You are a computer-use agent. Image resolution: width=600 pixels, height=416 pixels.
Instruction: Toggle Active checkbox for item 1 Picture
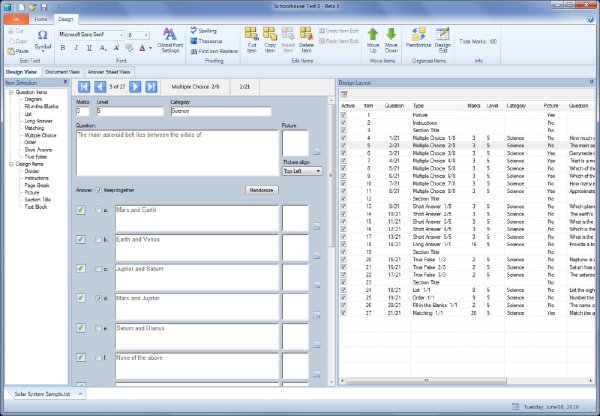coord(343,115)
